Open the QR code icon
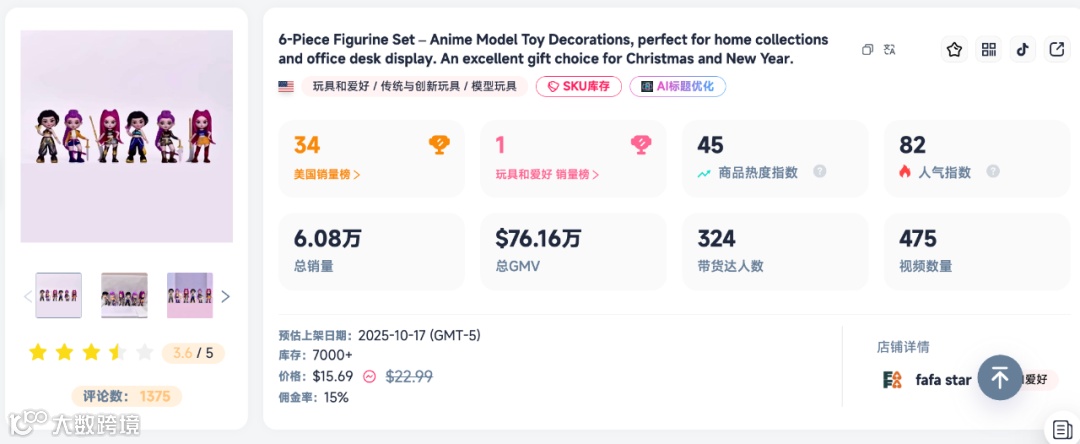1080x444 pixels. tap(989, 49)
